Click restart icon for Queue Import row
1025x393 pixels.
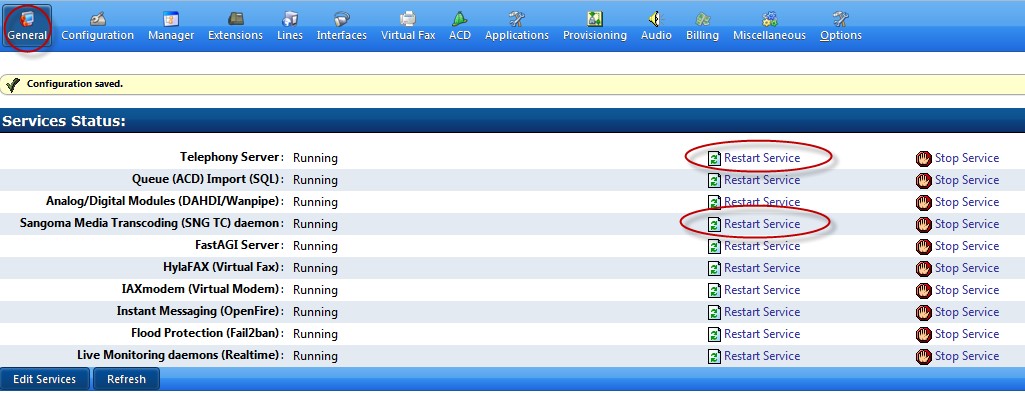pos(714,180)
